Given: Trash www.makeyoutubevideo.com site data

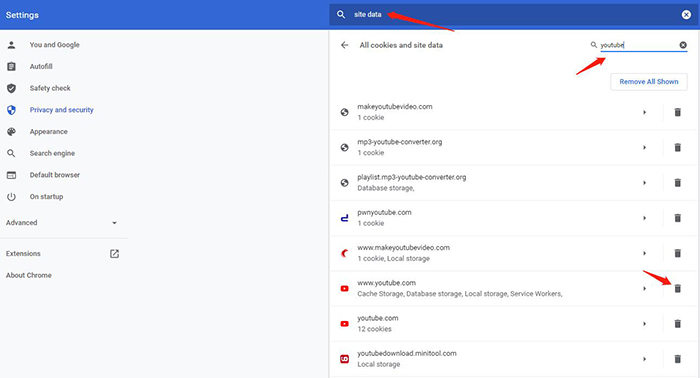Looking at the screenshot, I should (x=677, y=253).
